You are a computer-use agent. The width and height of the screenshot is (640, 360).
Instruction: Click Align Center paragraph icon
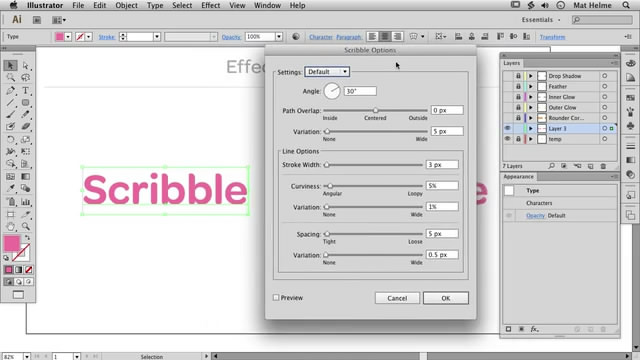384,37
